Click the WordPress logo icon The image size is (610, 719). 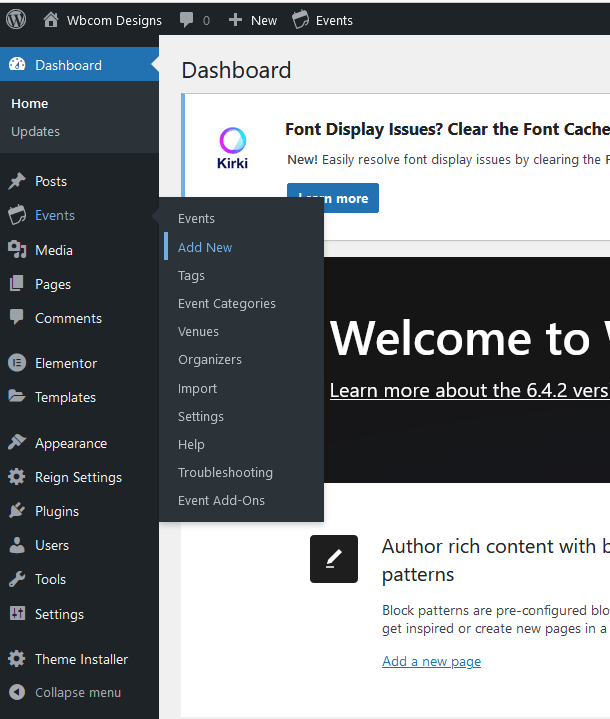point(16,19)
